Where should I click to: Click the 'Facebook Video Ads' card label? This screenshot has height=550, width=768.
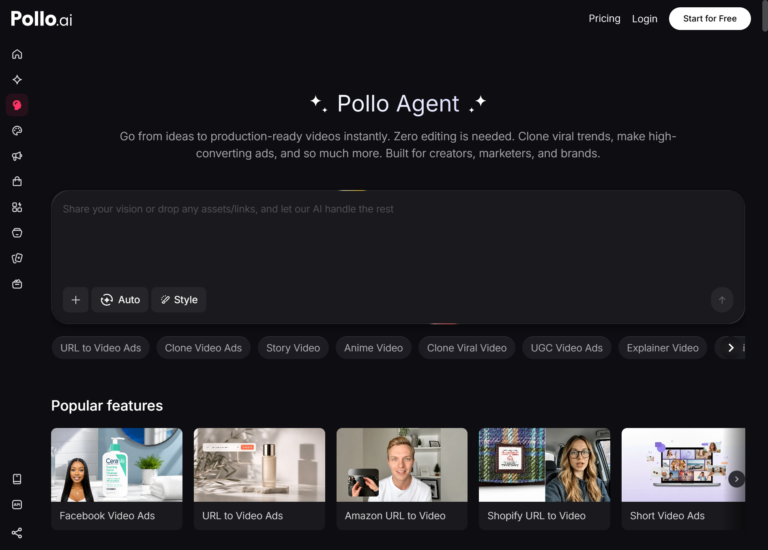(107, 516)
